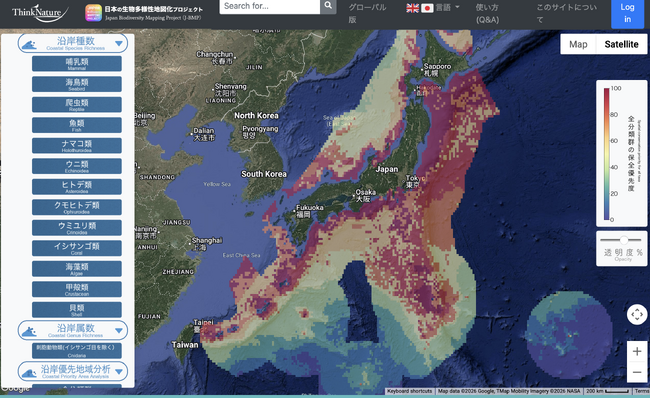Click the Dalian label on the map
Viewport: 650px width, 399px height.
[x=204, y=134]
